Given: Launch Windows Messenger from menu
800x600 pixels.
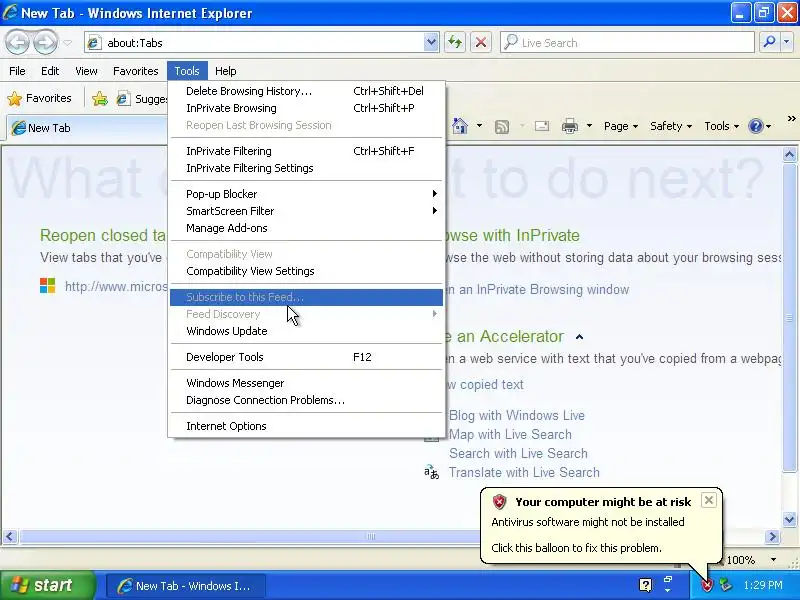Looking at the screenshot, I should click(306, 383).
